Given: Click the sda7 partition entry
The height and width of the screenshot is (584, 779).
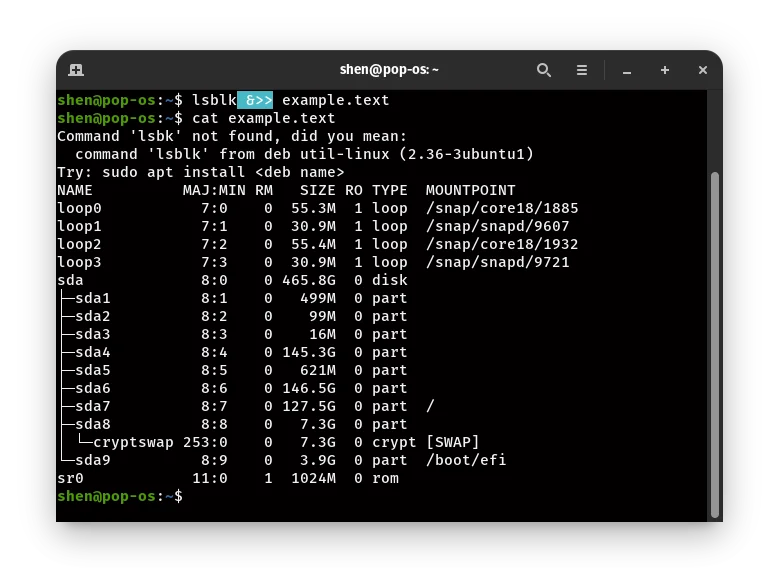Looking at the screenshot, I should pyautogui.click(x=92, y=406).
